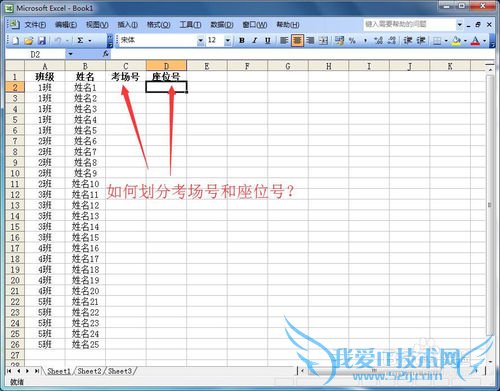Toggle italic formatting
The image size is (500, 391).
[255, 41]
